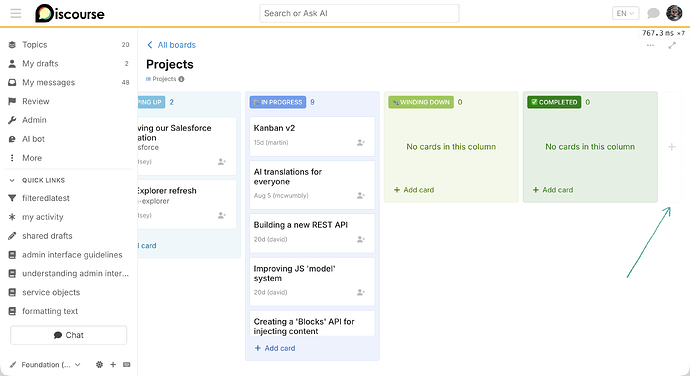Click the Discourse logo
This screenshot has height=376, width=690.
(70, 13)
